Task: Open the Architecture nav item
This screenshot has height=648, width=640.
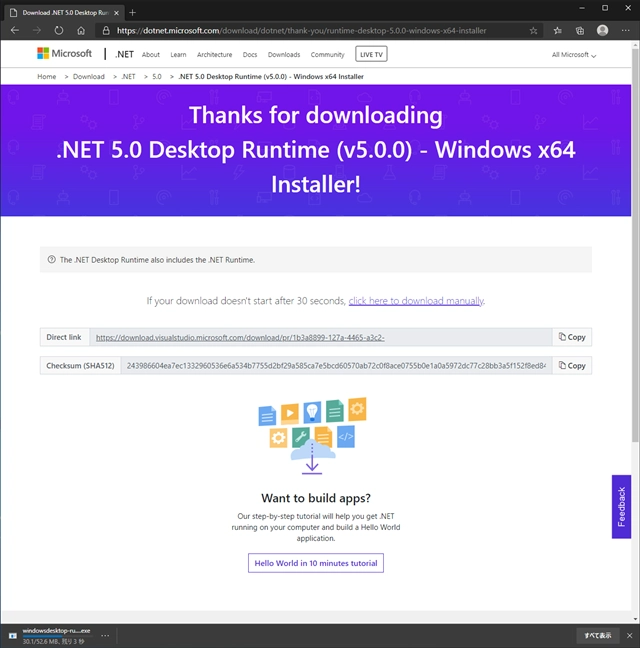Action: [x=214, y=55]
